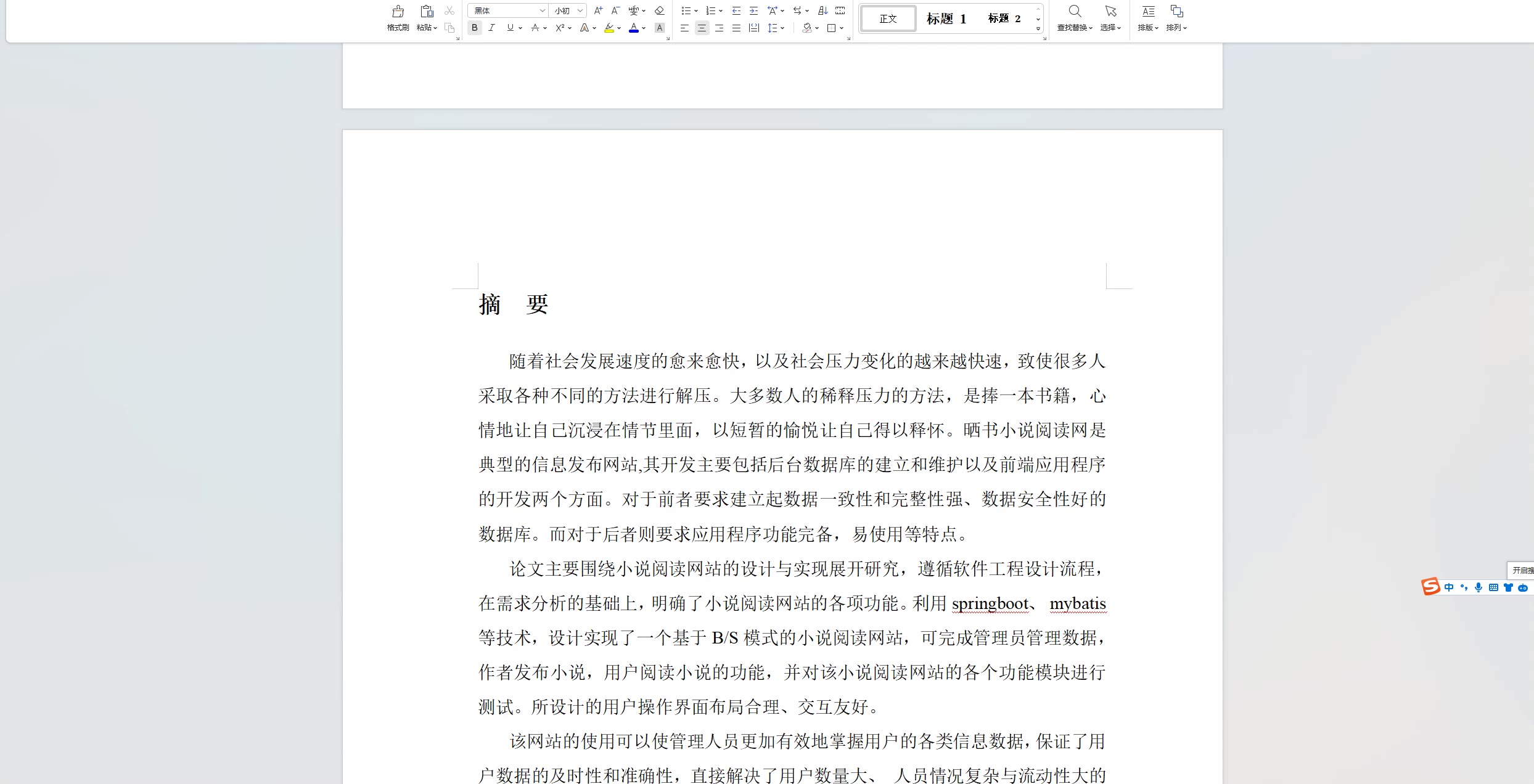Viewport: 1534px width, 784px height.
Task: Apply blue font color
Action: point(634,28)
